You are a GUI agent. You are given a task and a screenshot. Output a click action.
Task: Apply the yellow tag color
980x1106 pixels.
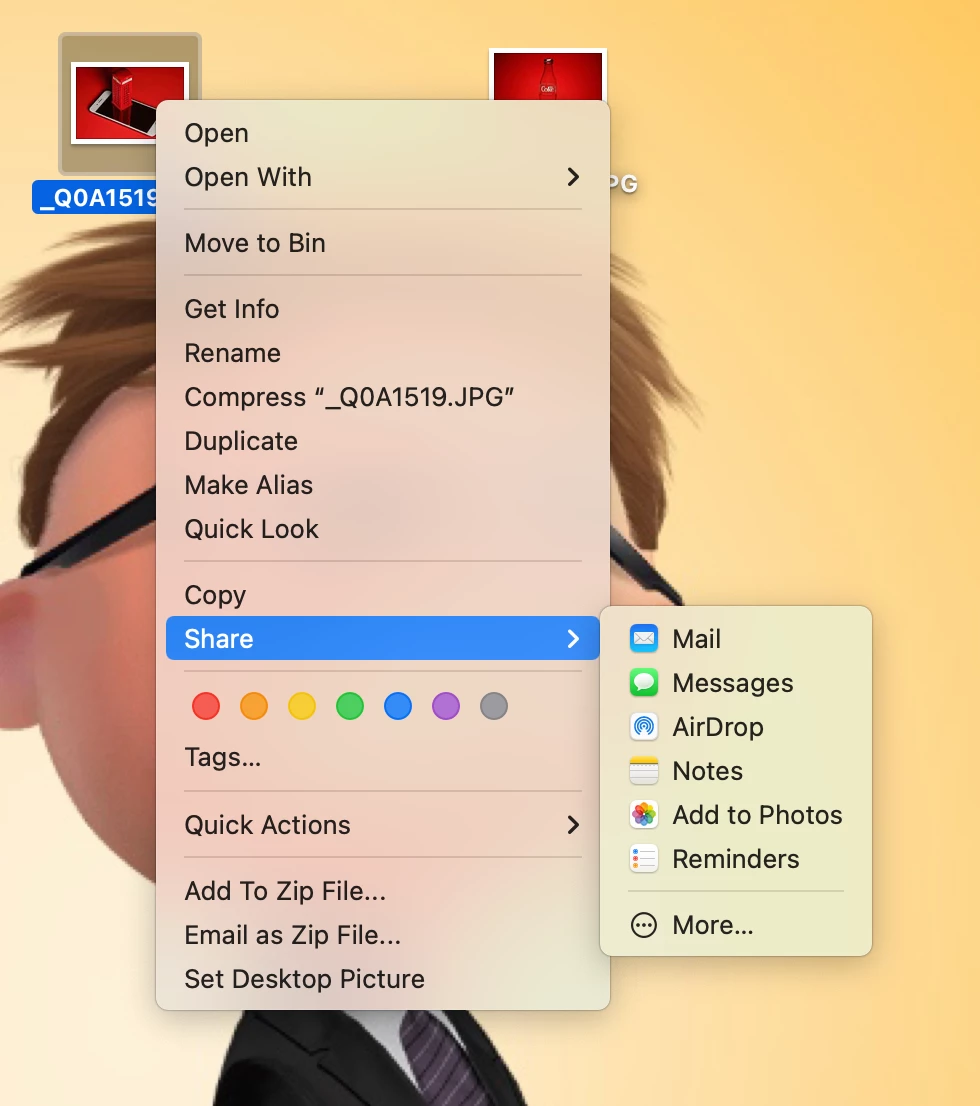tap(302, 706)
